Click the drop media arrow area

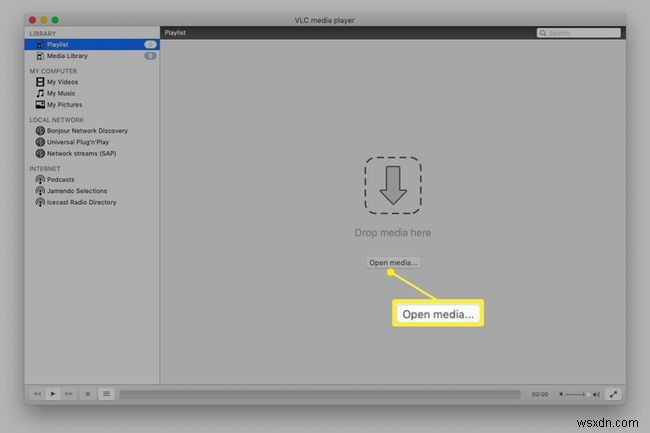point(393,185)
